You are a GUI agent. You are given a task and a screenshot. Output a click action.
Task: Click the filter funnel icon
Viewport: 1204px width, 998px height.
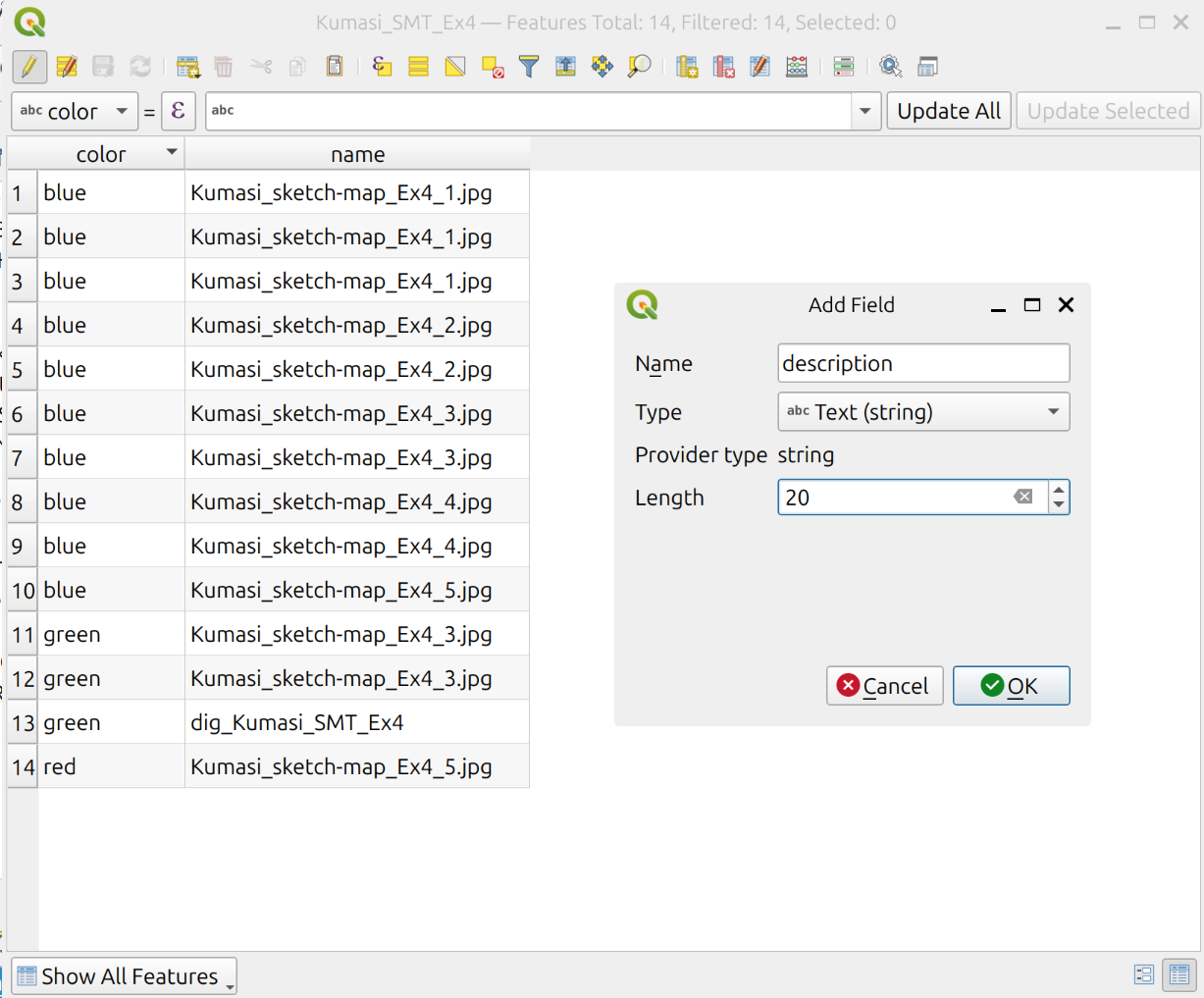[529, 67]
